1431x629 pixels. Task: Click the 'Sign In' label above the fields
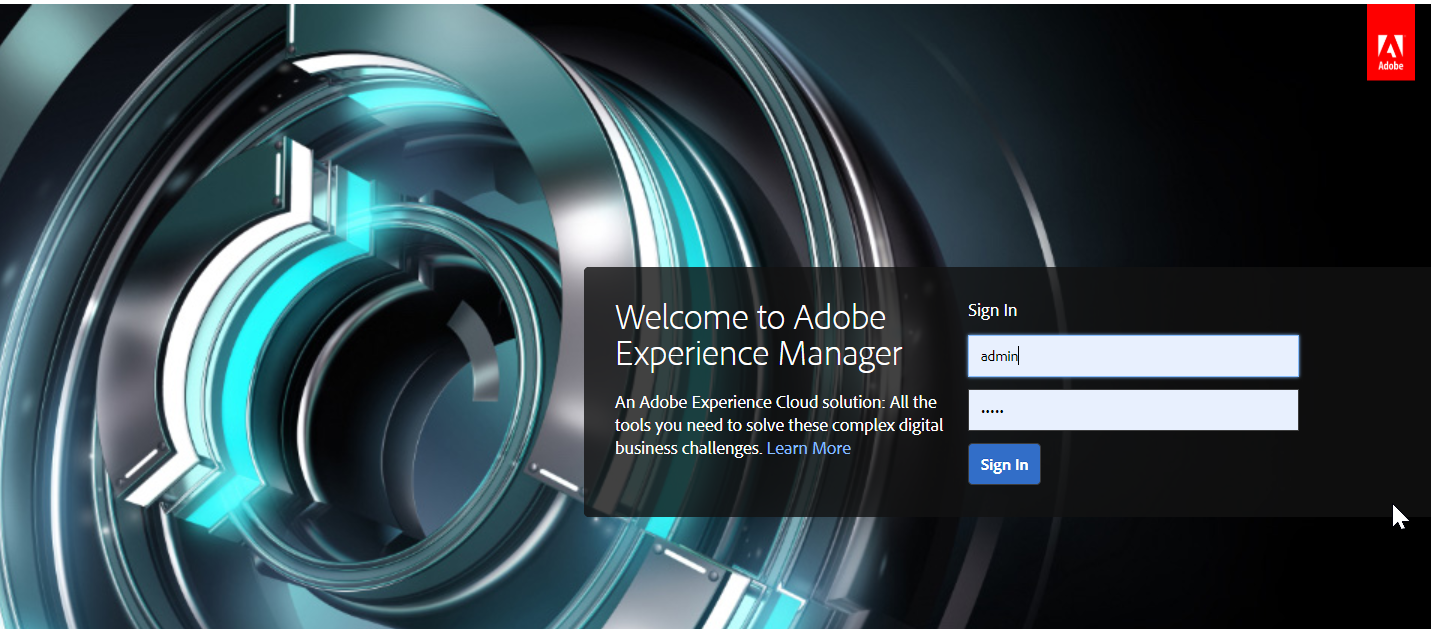click(992, 310)
